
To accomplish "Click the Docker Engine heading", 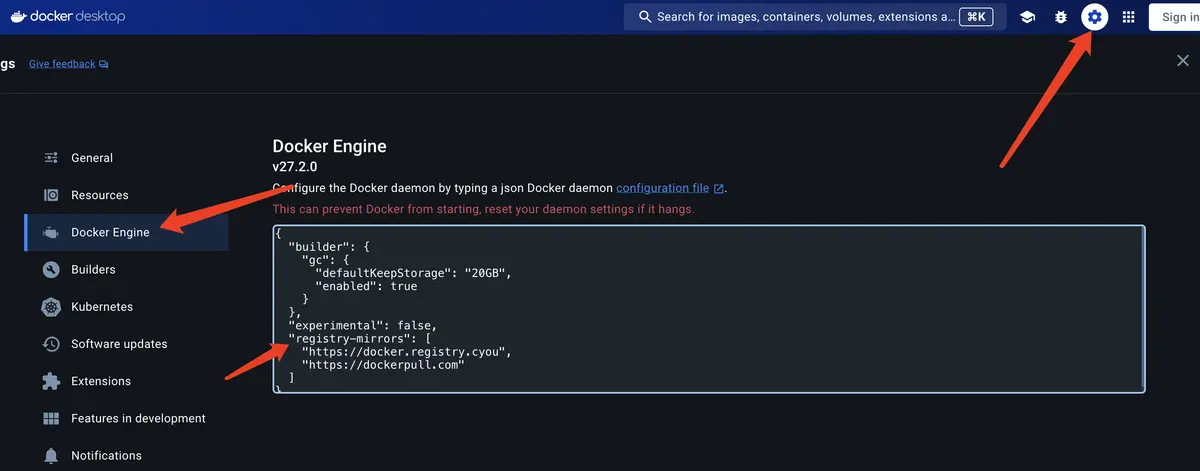I will tap(329, 146).
